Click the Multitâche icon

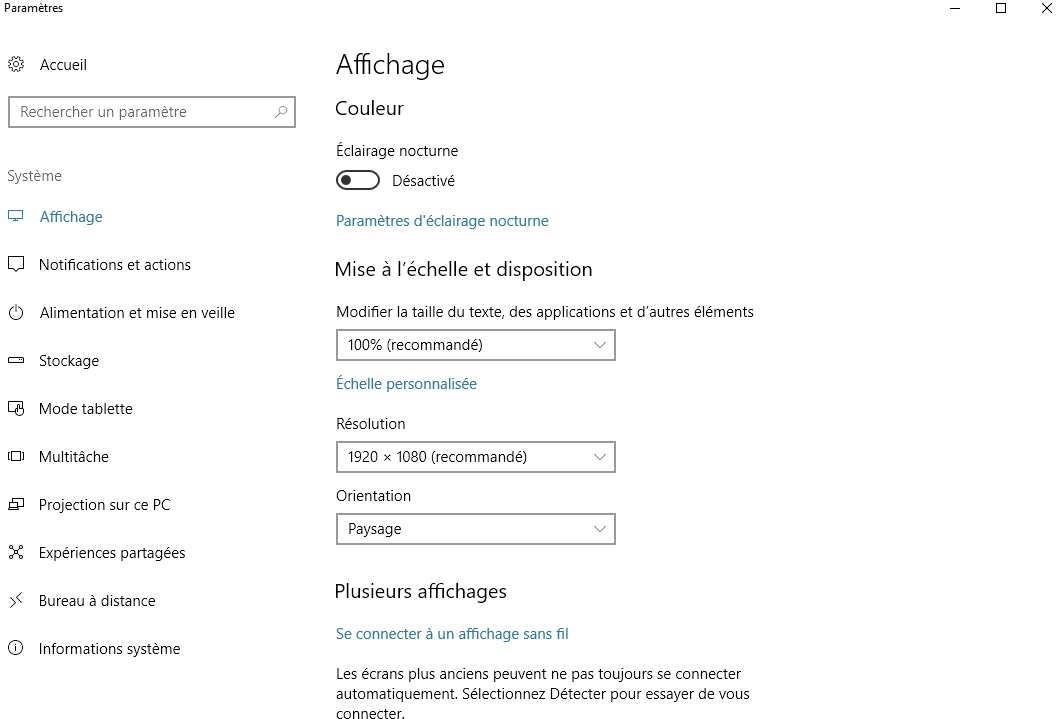pos(16,457)
